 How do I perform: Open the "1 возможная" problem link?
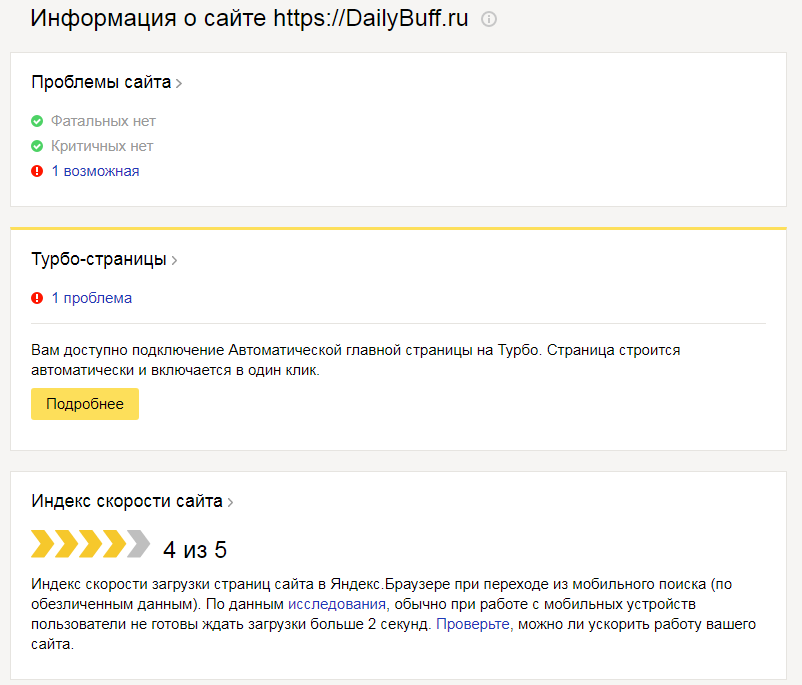[95, 171]
